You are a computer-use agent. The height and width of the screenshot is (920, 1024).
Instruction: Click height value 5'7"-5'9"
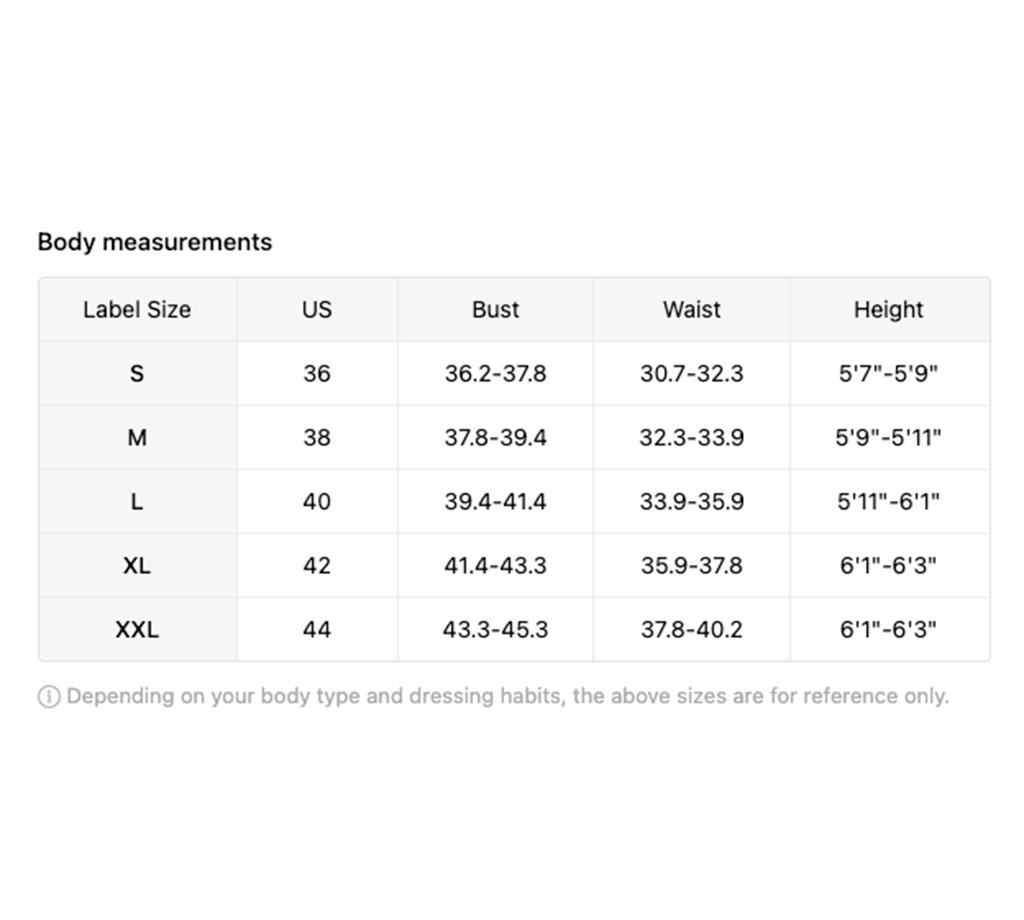pos(888,374)
